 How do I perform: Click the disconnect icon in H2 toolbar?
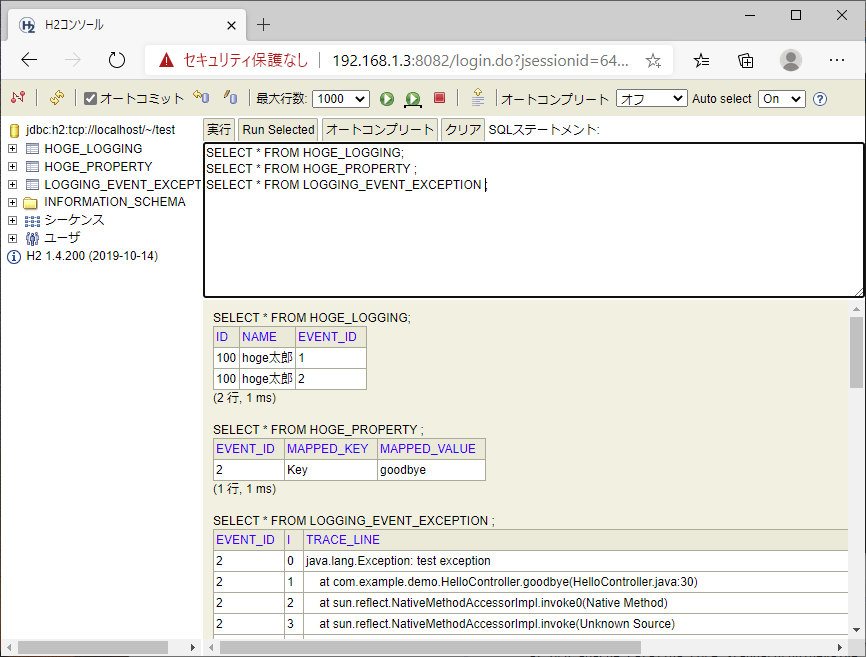coord(18,98)
